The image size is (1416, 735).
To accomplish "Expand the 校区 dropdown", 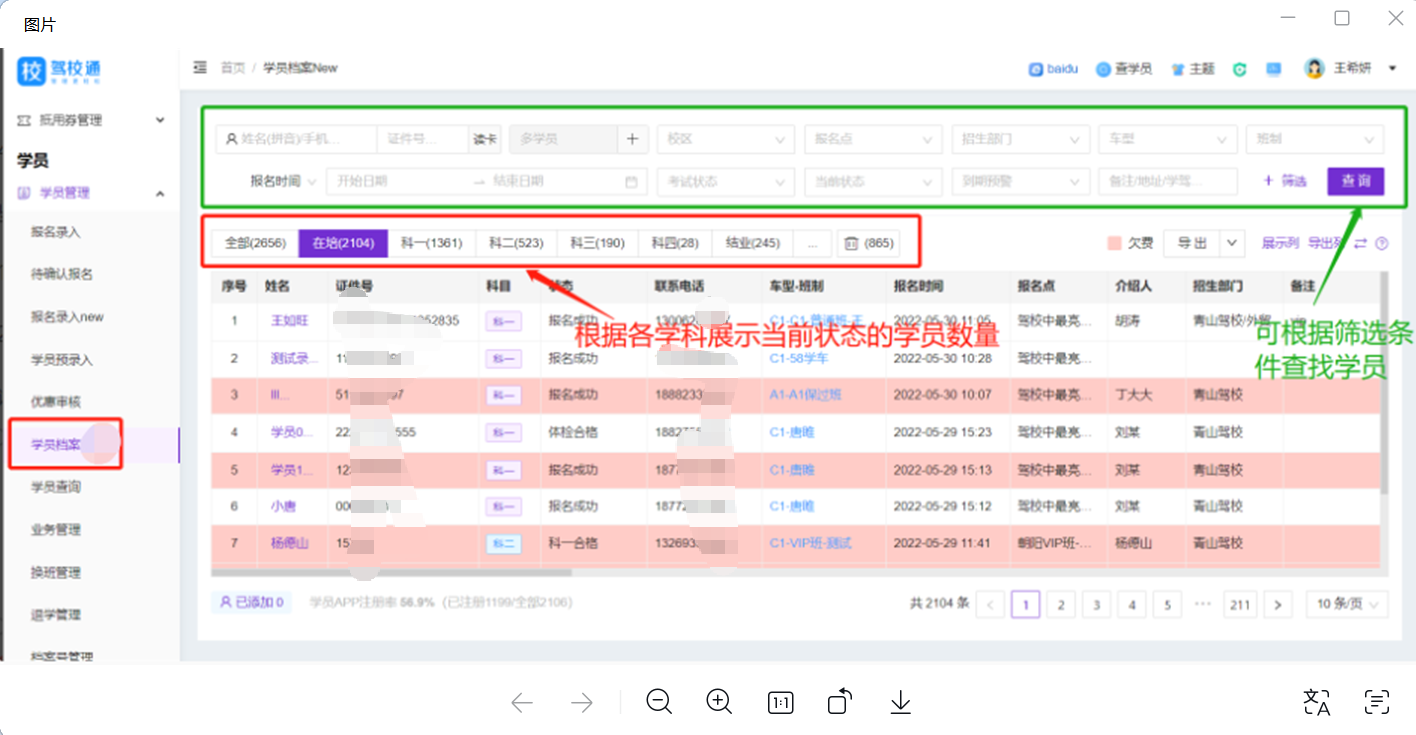I will coord(725,139).
